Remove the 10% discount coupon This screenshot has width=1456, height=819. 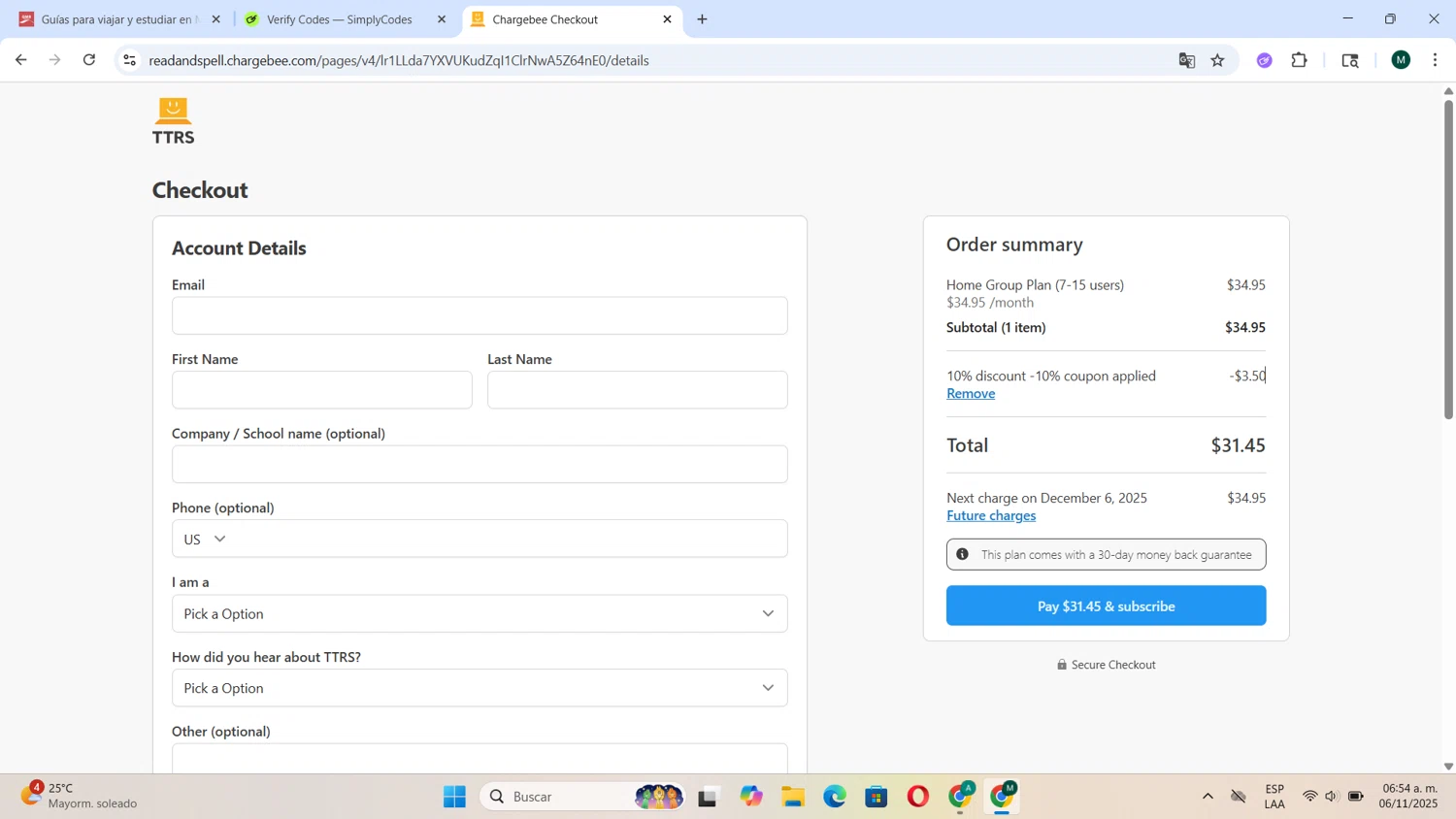[971, 393]
